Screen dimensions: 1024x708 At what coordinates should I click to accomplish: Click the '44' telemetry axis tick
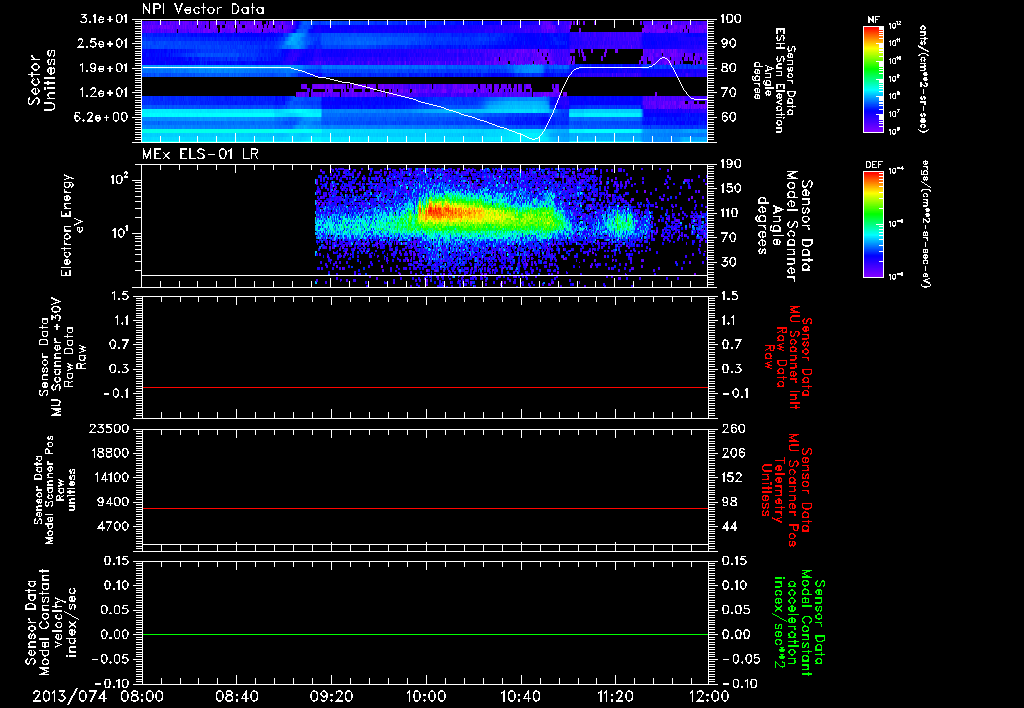pos(727,526)
